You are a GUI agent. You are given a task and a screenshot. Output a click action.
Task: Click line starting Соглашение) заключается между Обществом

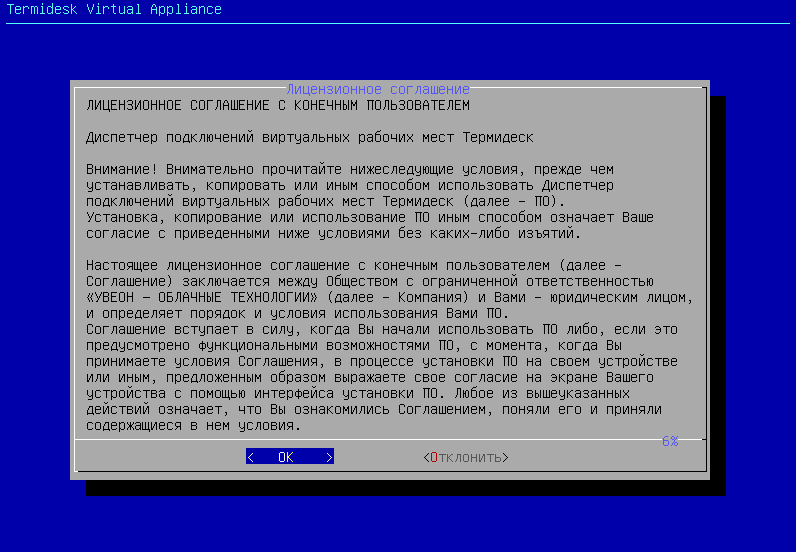[370, 281]
